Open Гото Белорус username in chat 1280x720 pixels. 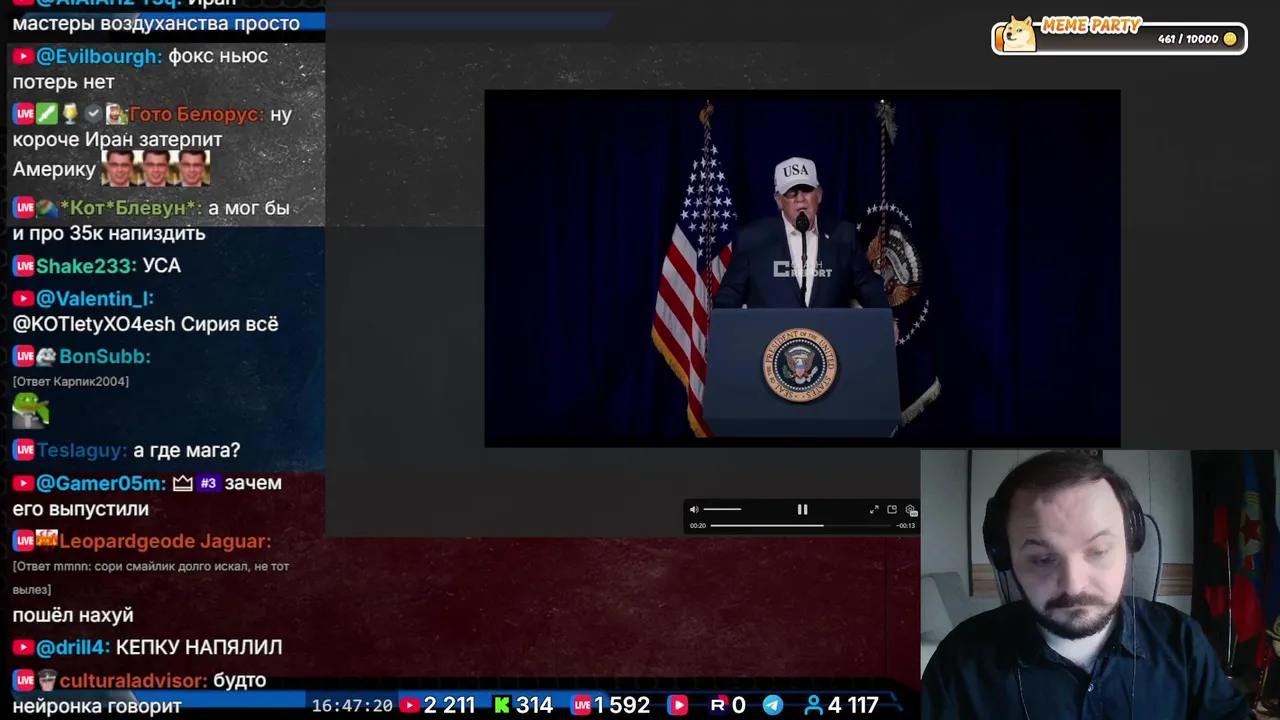[197, 114]
